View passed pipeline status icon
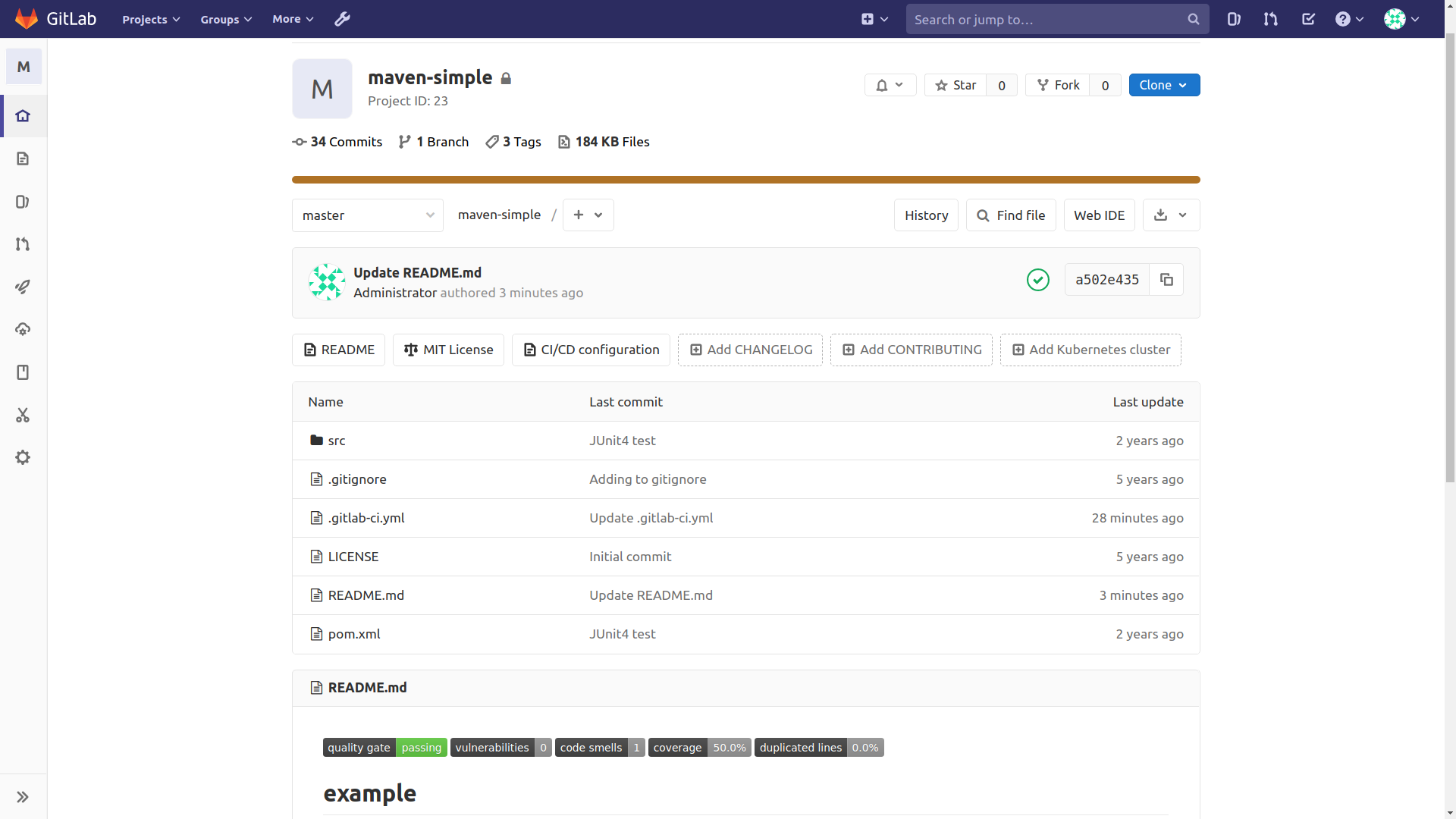This screenshot has height=819, width=1456. point(1037,280)
